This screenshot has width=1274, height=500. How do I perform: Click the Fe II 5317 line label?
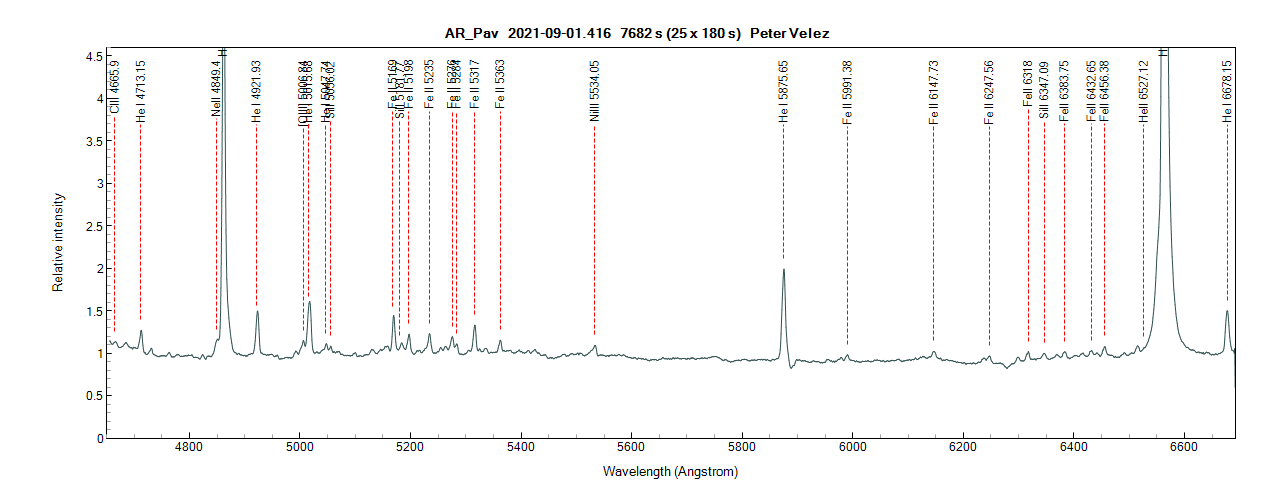[x=475, y=85]
